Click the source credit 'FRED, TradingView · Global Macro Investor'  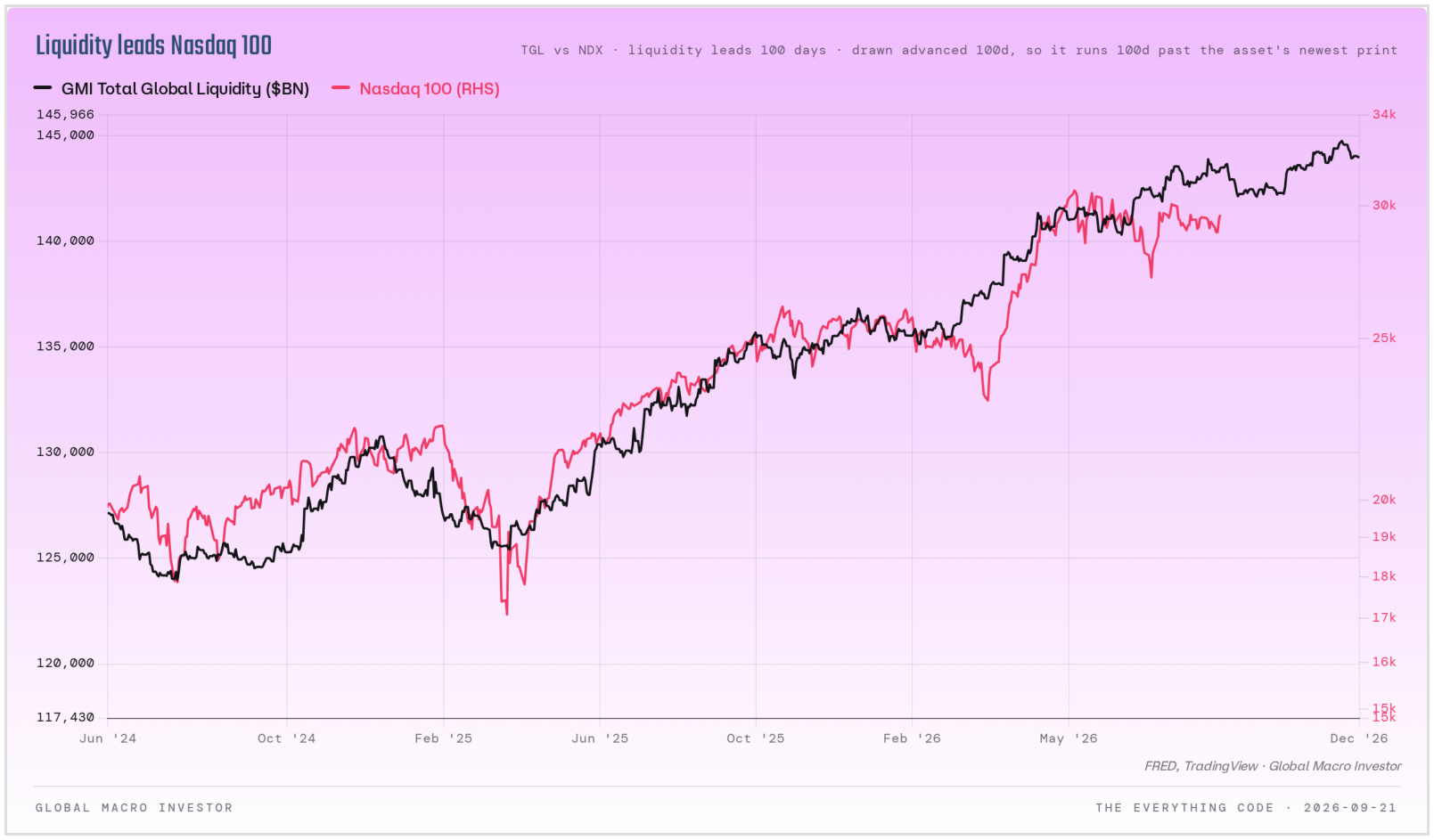pos(1273,766)
